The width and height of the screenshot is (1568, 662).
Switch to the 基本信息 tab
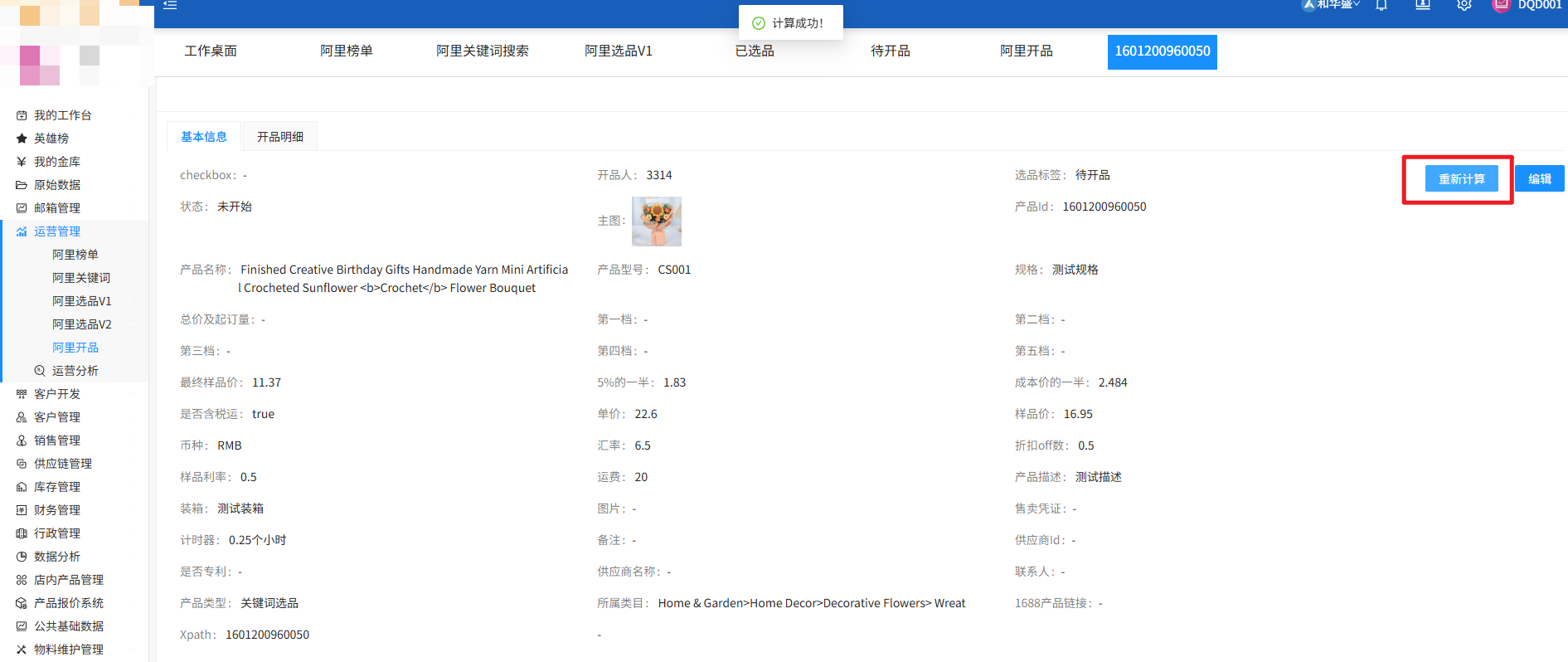204,137
